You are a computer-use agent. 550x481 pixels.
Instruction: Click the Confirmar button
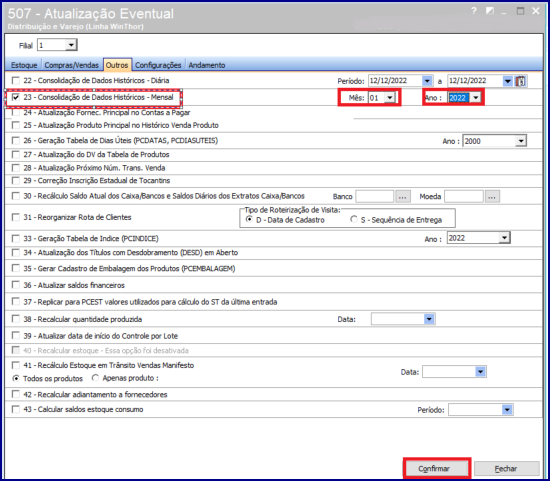pyautogui.click(x=436, y=468)
